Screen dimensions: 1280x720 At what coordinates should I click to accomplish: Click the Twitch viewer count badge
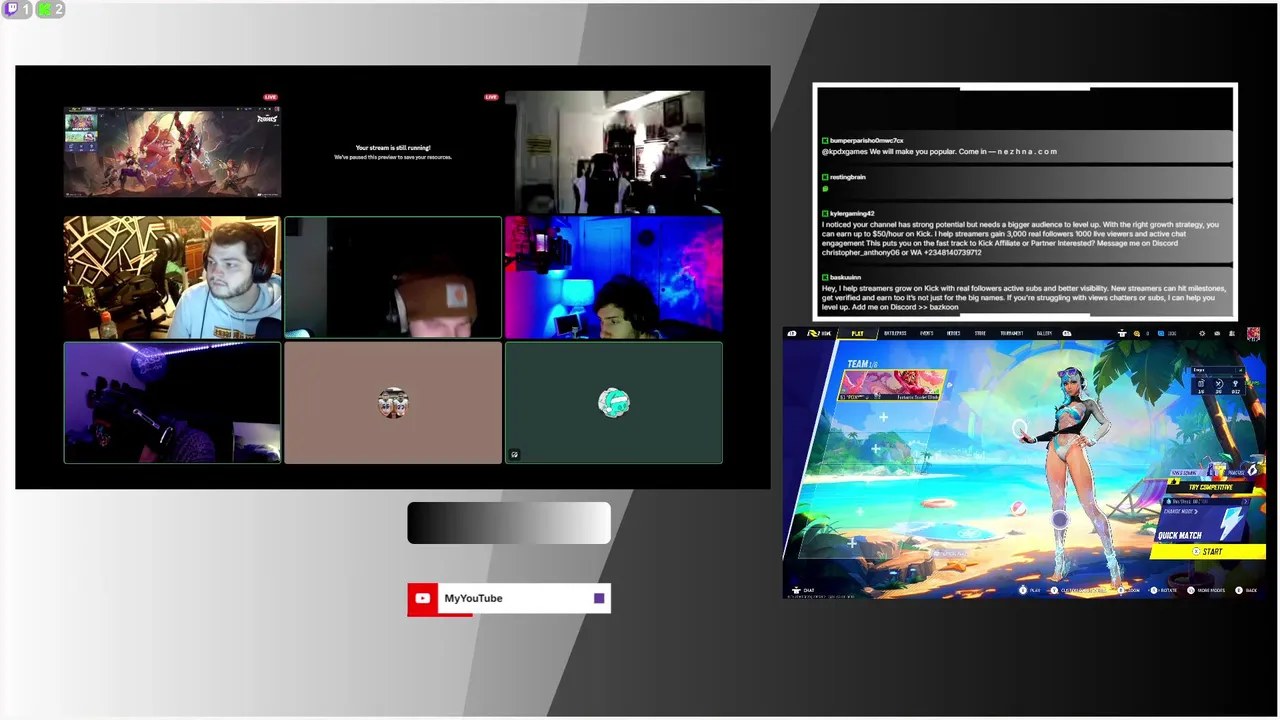(18, 9)
